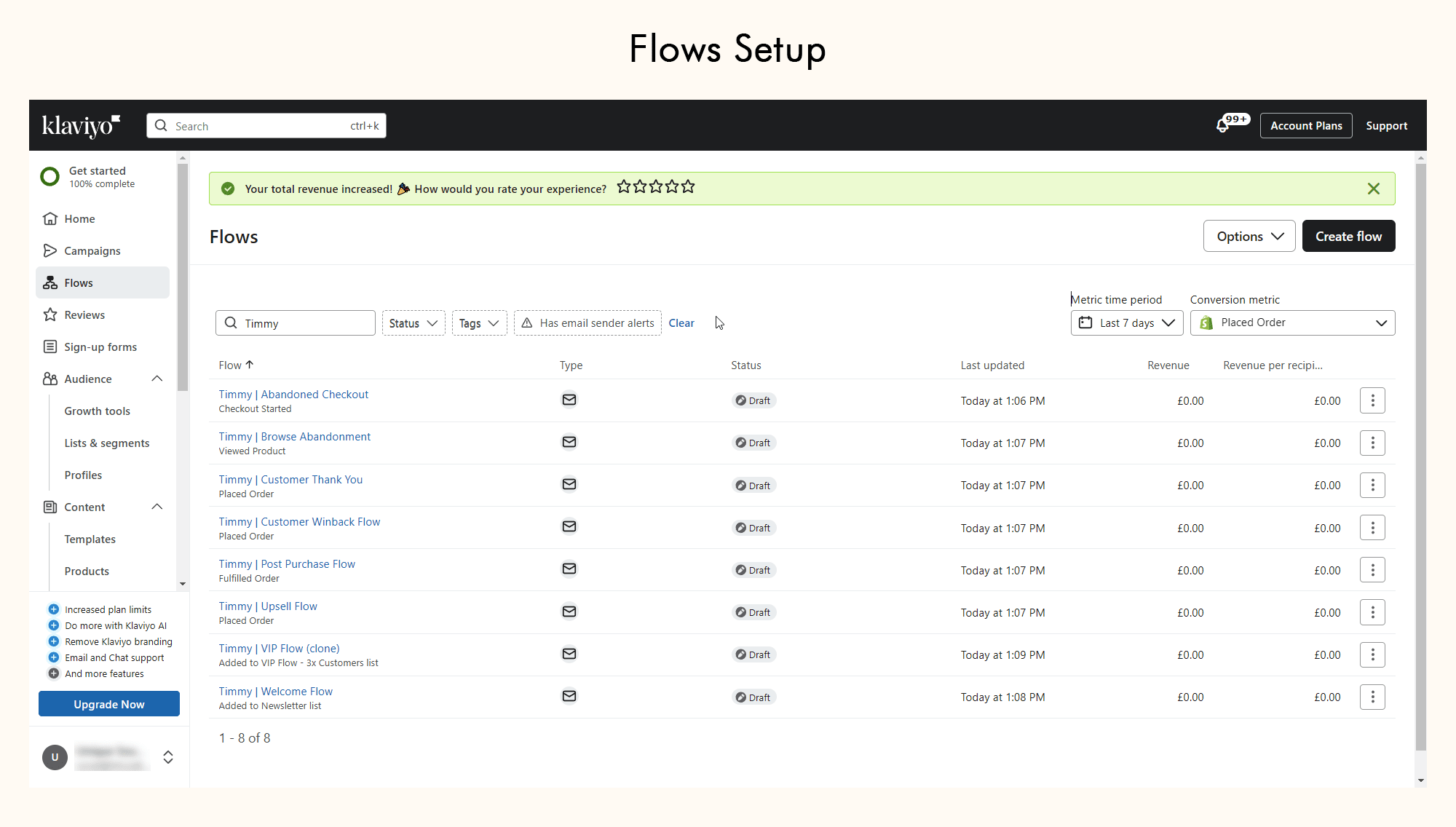This screenshot has height=827, width=1456.
Task: Collapse the Audience sidebar section
Action: click(x=157, y=379)
